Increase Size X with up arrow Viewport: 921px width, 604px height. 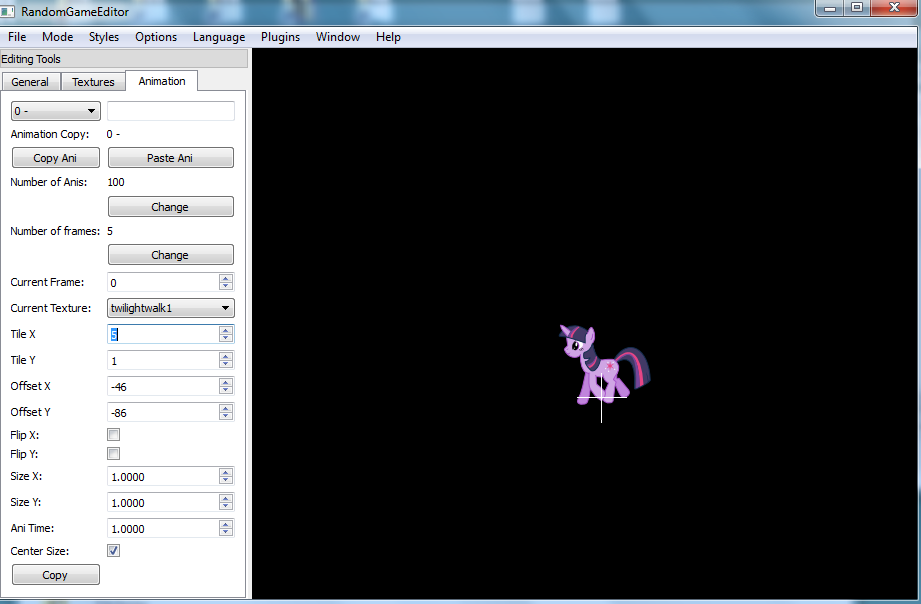point(226,472)
